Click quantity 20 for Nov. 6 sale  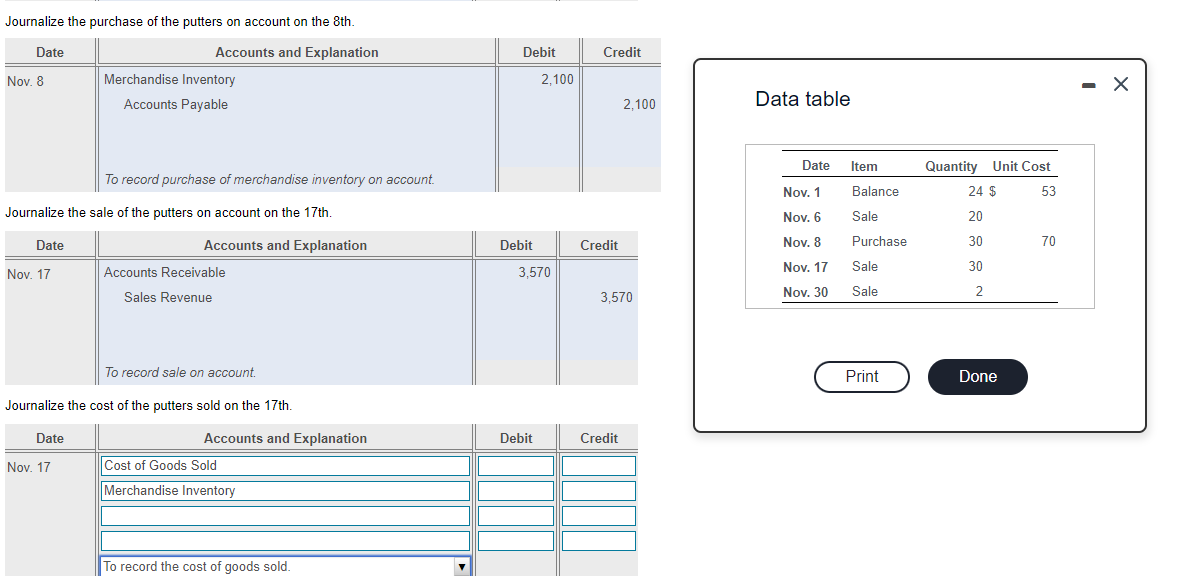tap(976, 216)
